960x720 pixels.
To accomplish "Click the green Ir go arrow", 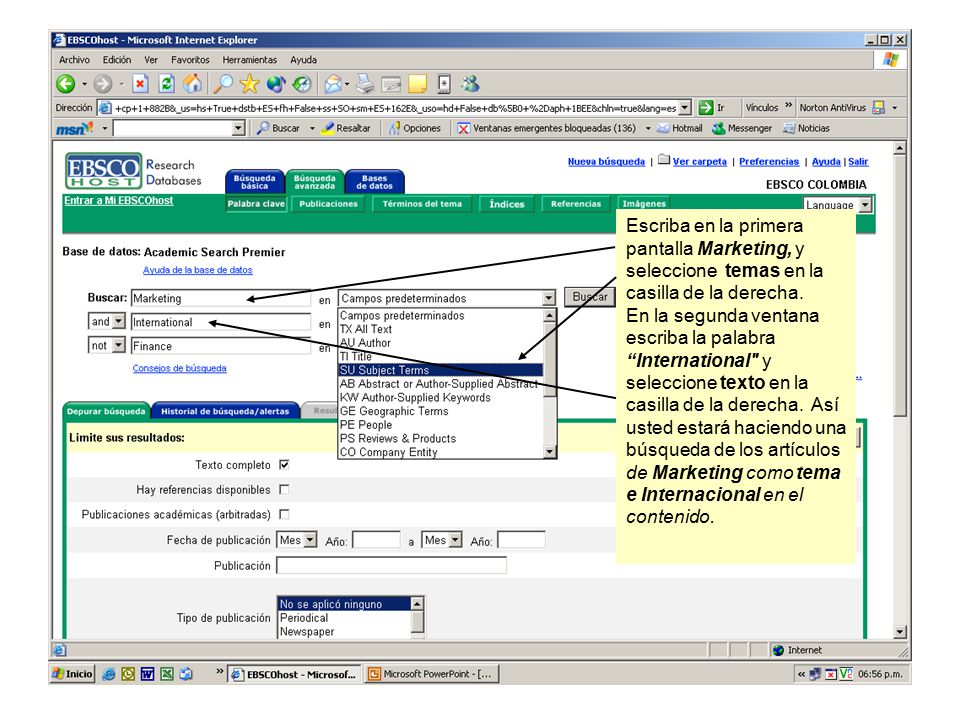I will pyautogui.click(x=706, y=108).
